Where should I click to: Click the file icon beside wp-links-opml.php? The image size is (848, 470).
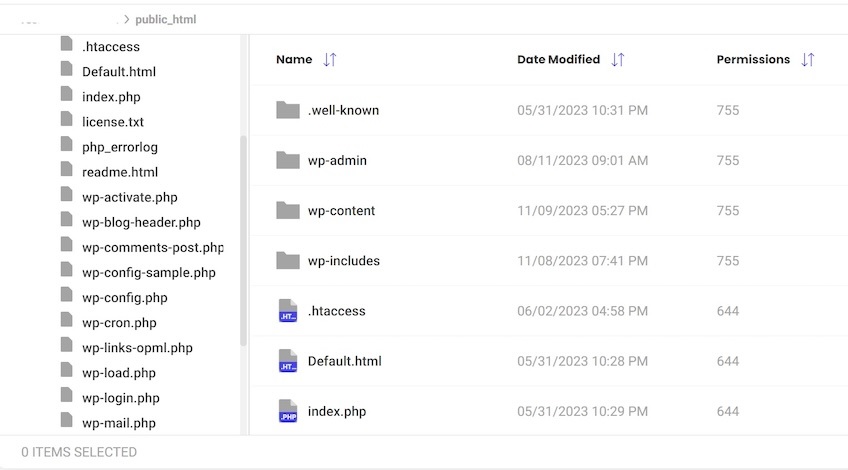click(x=67, y=345)
